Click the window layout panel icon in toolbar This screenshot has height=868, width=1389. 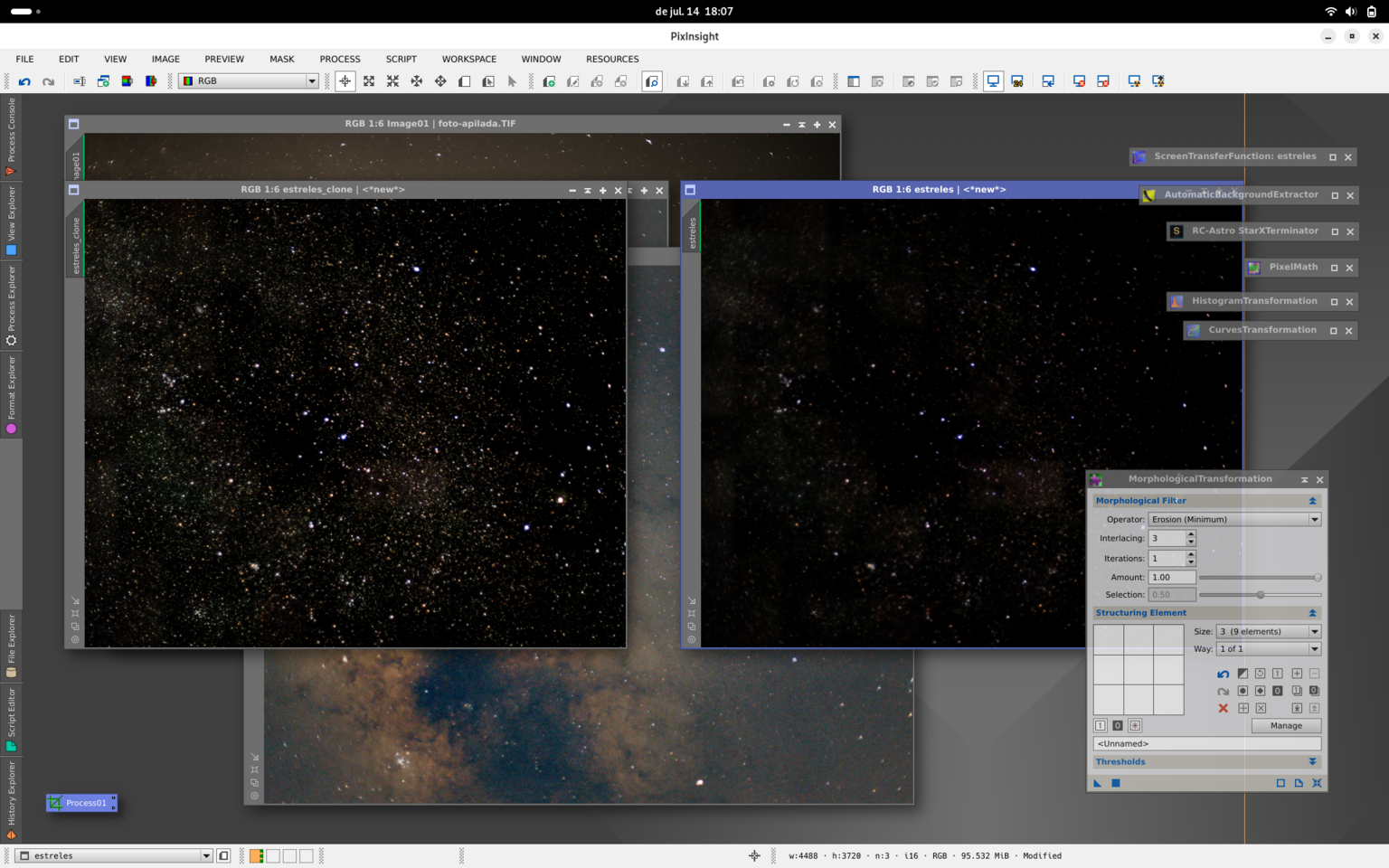(854, 81)
